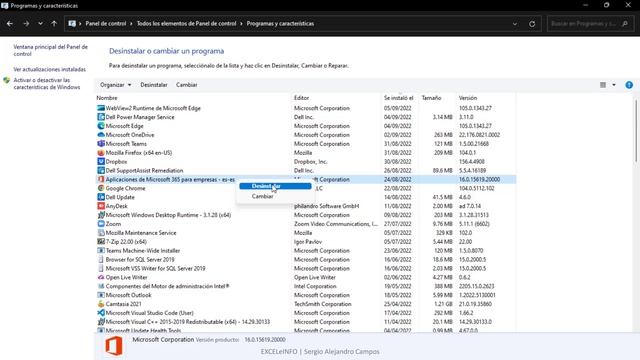Click the Open Live Writer icon
Viewport: 640px width, 360px height.
101,277
